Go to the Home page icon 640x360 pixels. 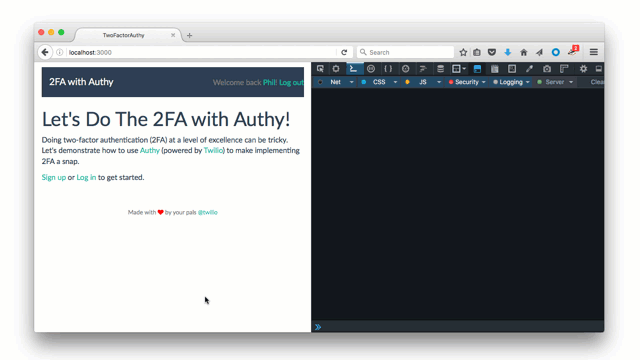(524, 52)
